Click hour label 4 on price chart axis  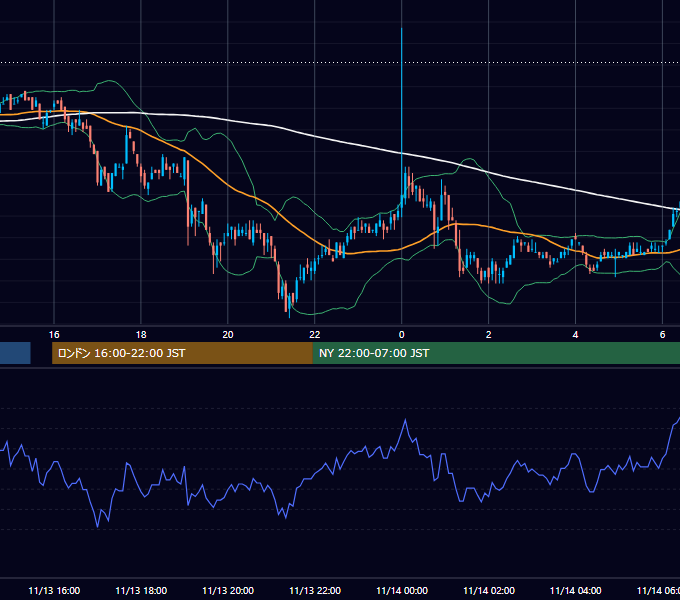coord(575,335)
